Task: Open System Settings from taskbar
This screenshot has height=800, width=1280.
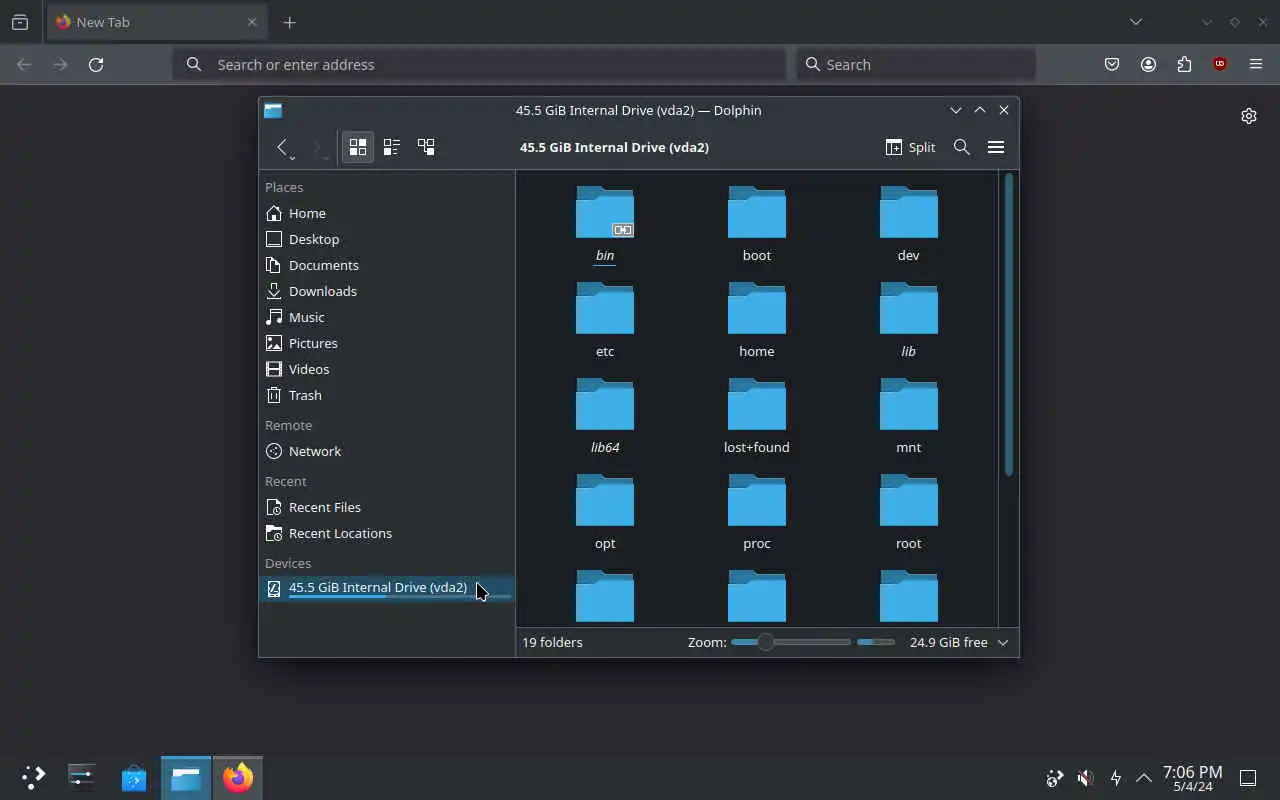Action: point(82,777)
